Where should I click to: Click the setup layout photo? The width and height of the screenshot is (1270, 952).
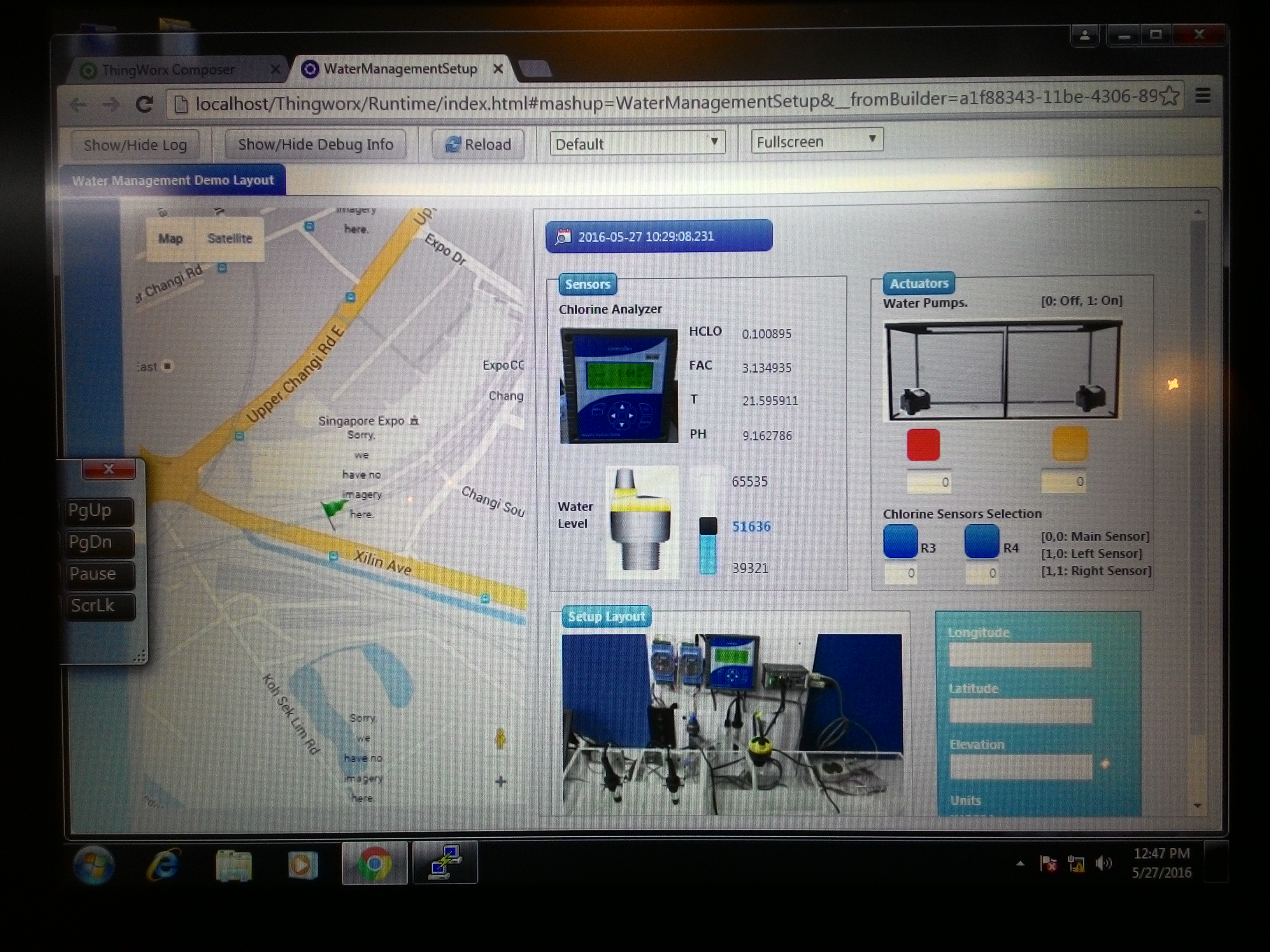[x=732, y=724]
